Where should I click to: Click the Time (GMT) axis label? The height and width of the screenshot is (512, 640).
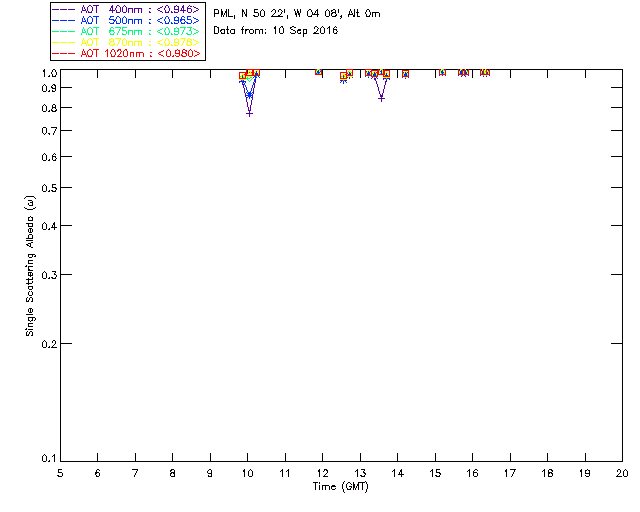[340, 487]
